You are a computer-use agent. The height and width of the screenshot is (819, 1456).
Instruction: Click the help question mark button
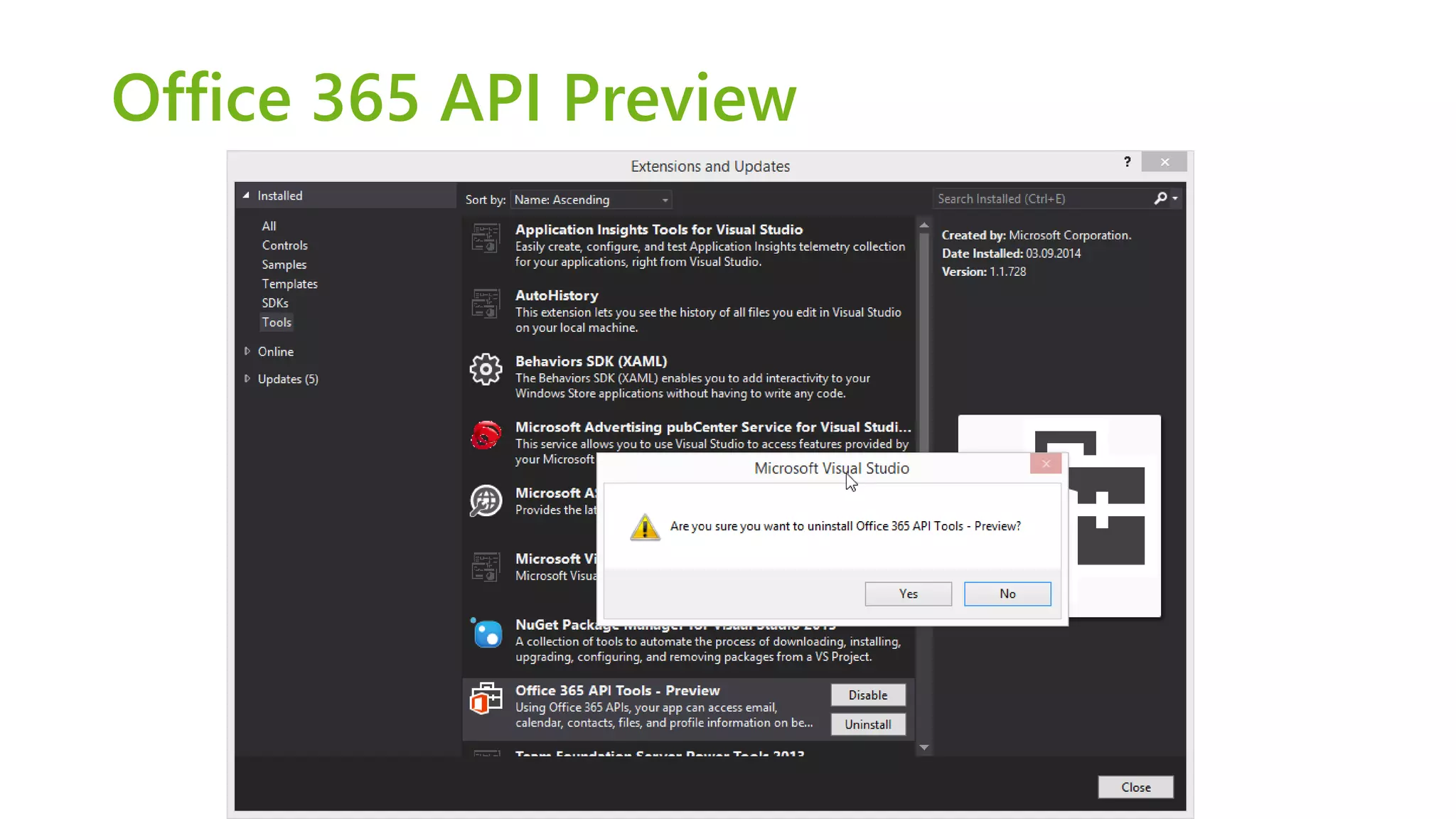[1128, 162]
